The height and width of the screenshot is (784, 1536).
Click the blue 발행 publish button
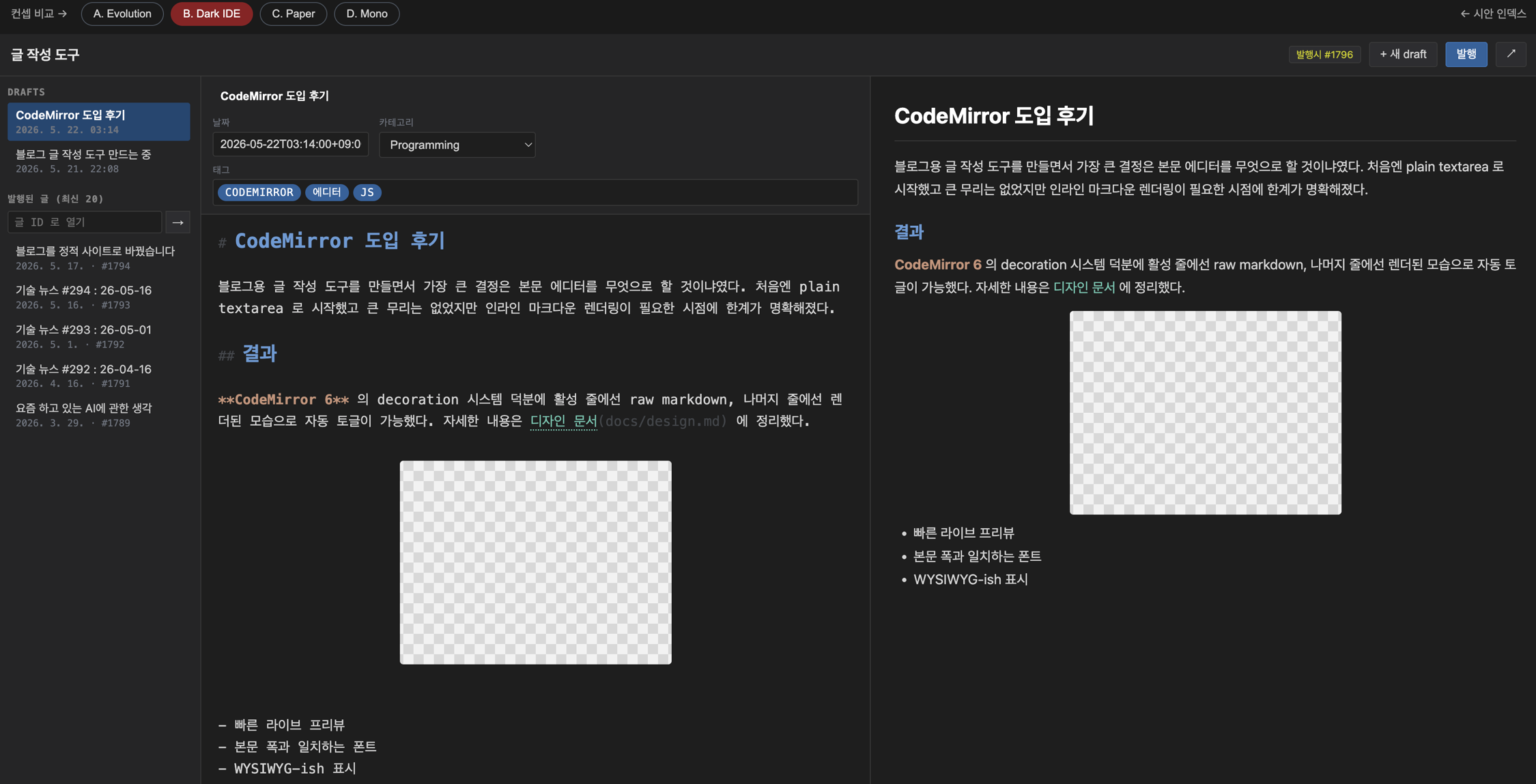coord(1466,55)
